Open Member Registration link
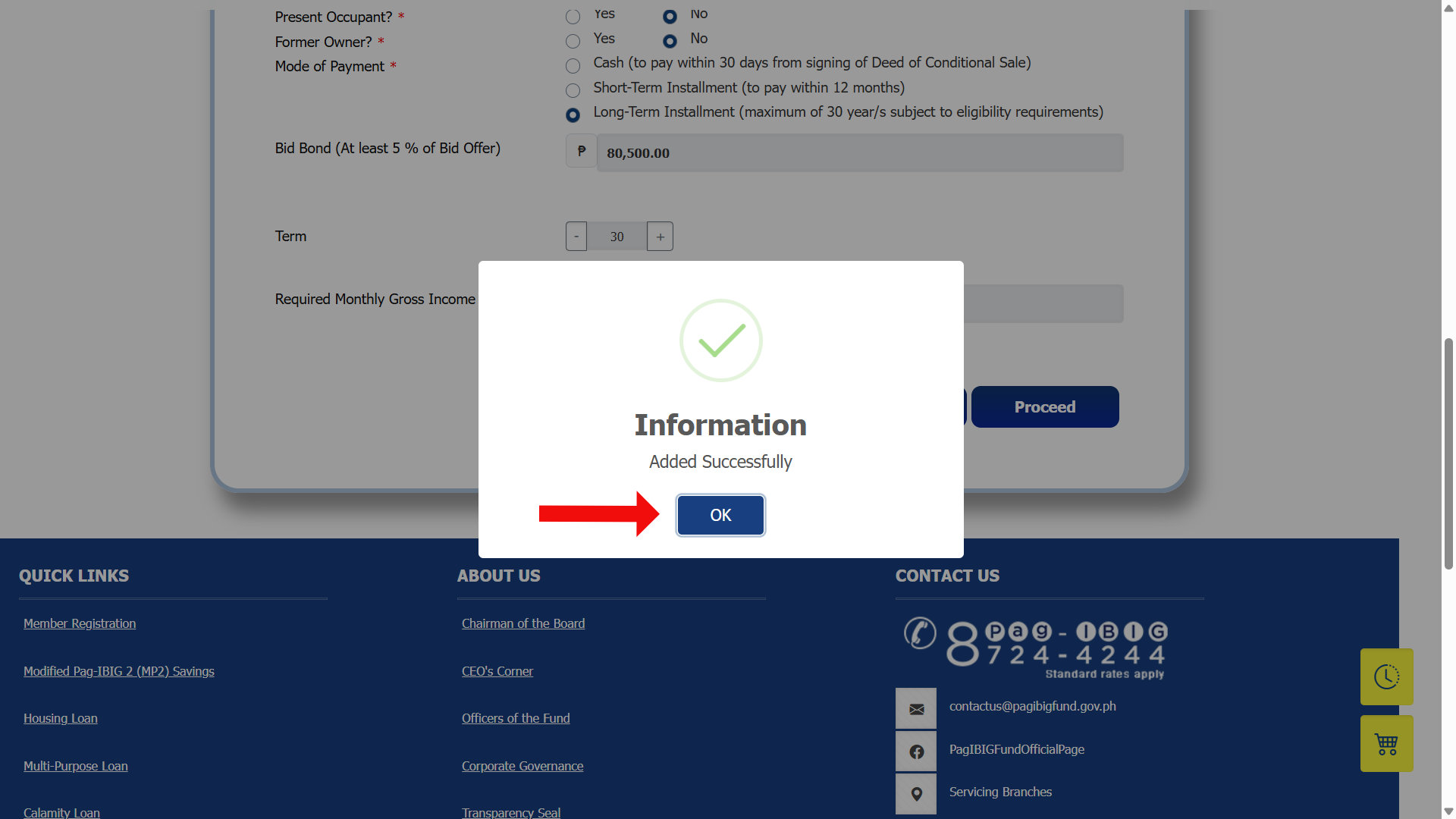Screen dimensions: 1456x819 click(x=80, y=623)
